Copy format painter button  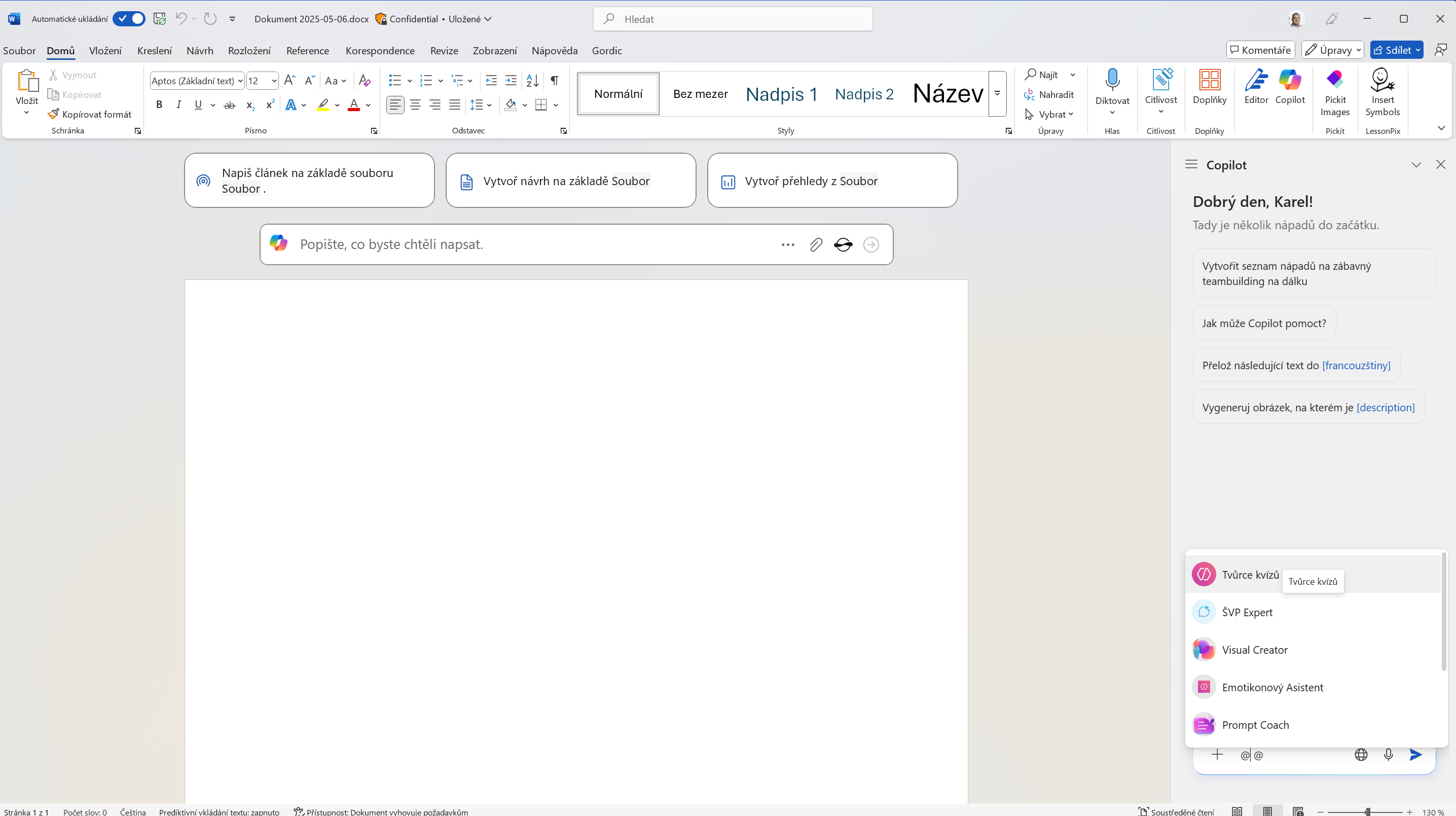tap(90, 114)
